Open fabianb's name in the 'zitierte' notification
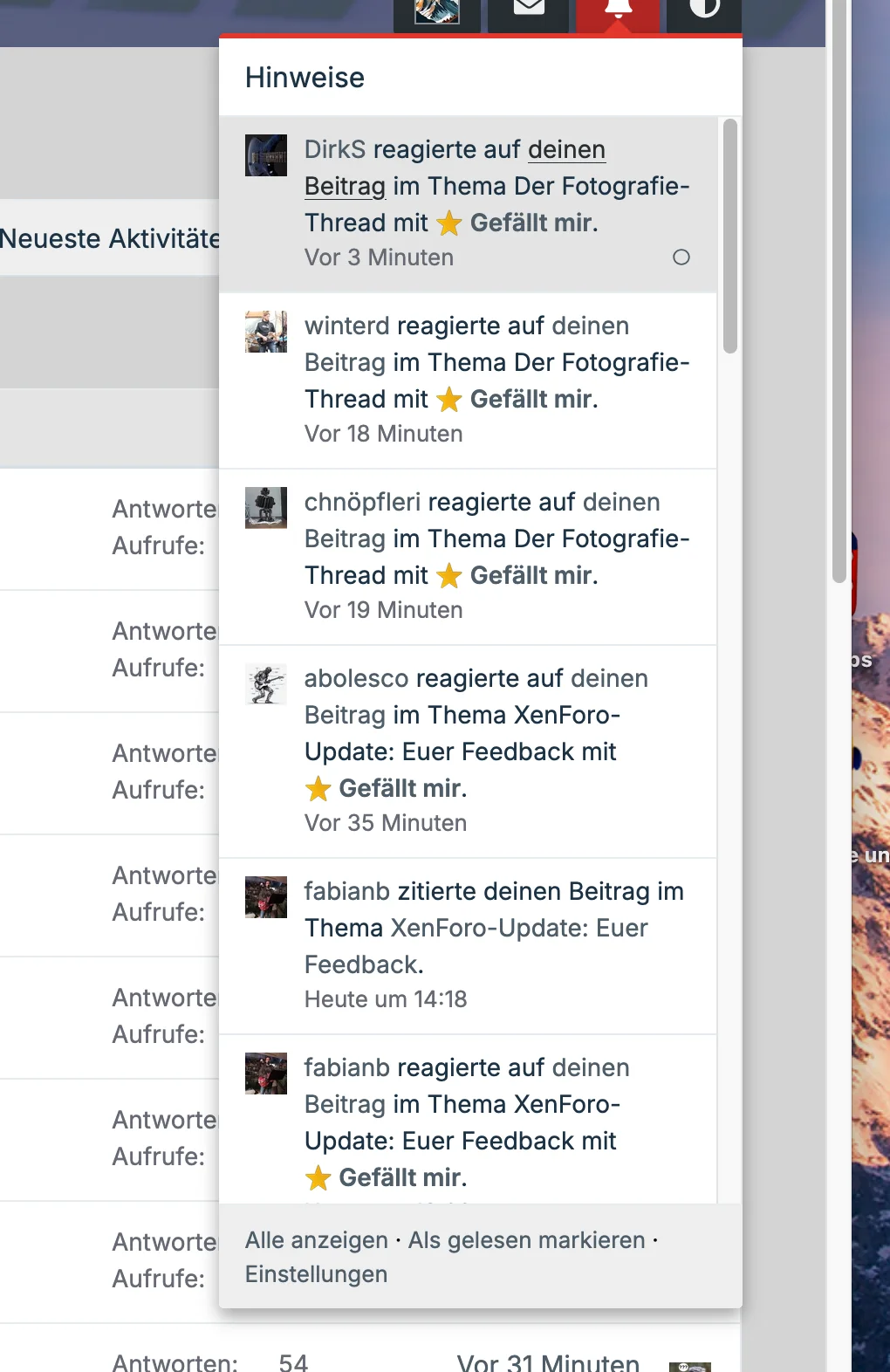The image size is (890, 1372). pyautogui.click(x=347, y=891)
